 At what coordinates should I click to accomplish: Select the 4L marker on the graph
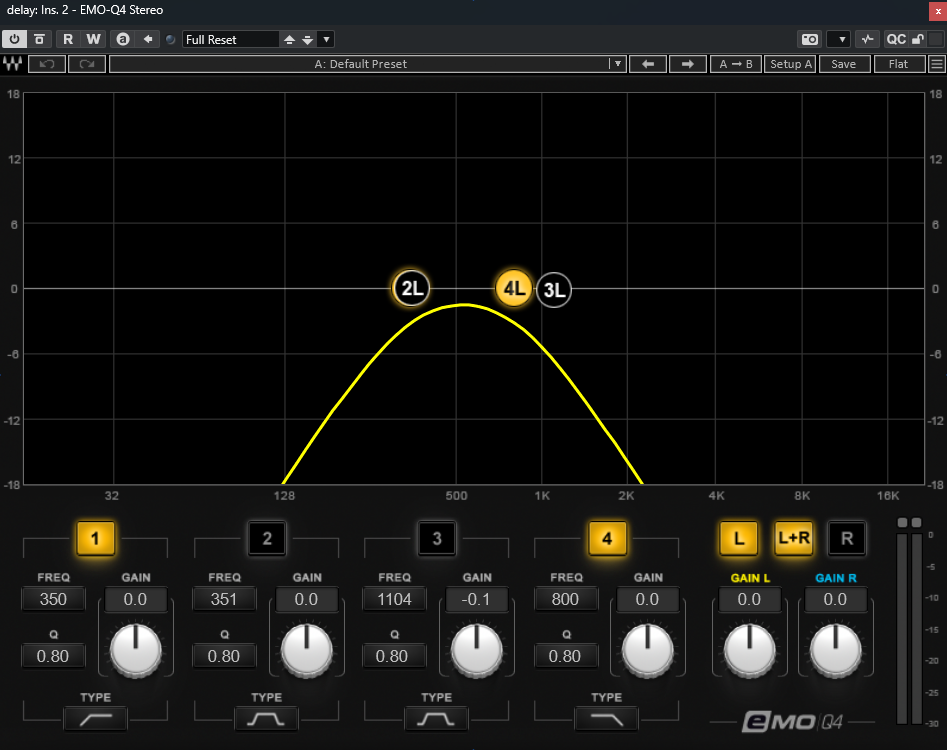[x=514, y=289]
